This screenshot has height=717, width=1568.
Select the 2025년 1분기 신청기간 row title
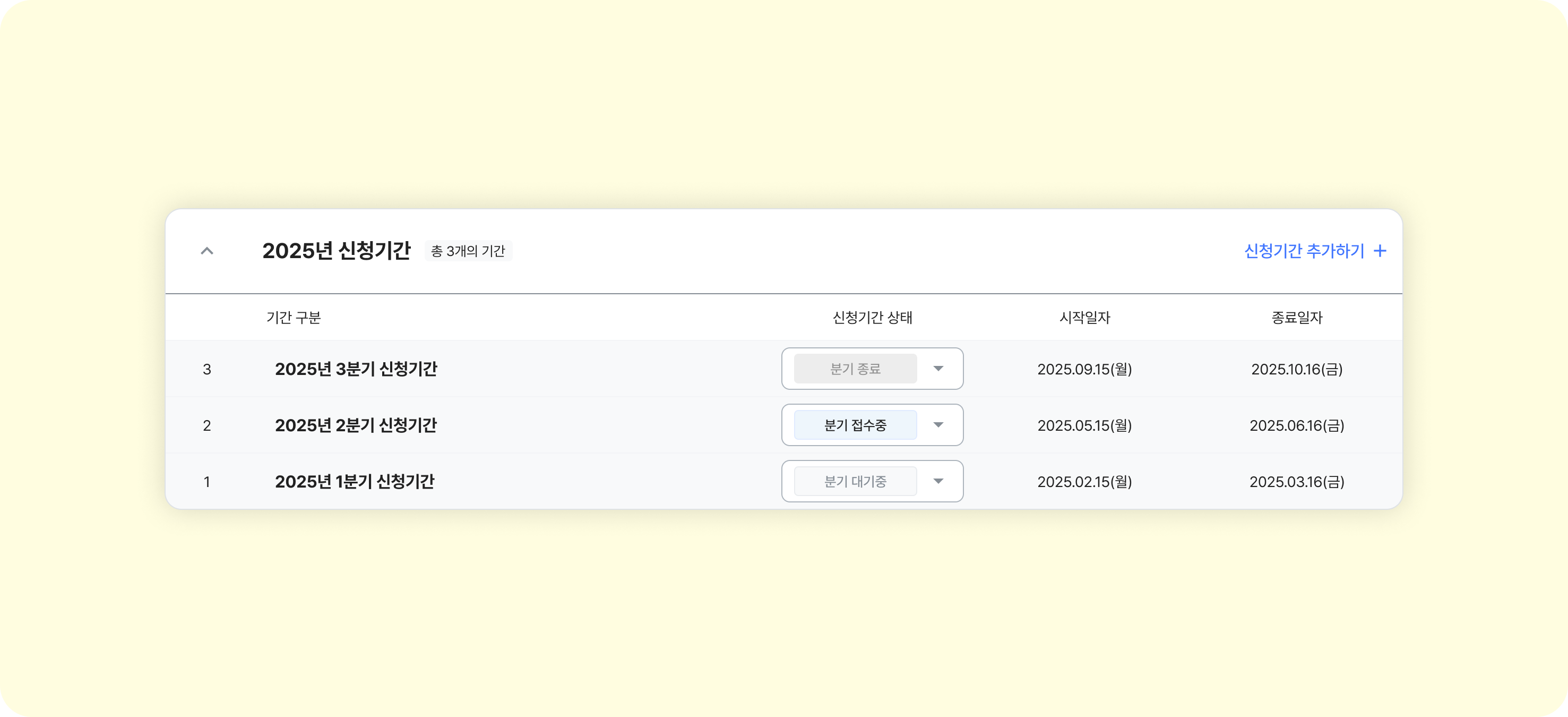pyautogui.click(x=354, y=481)
